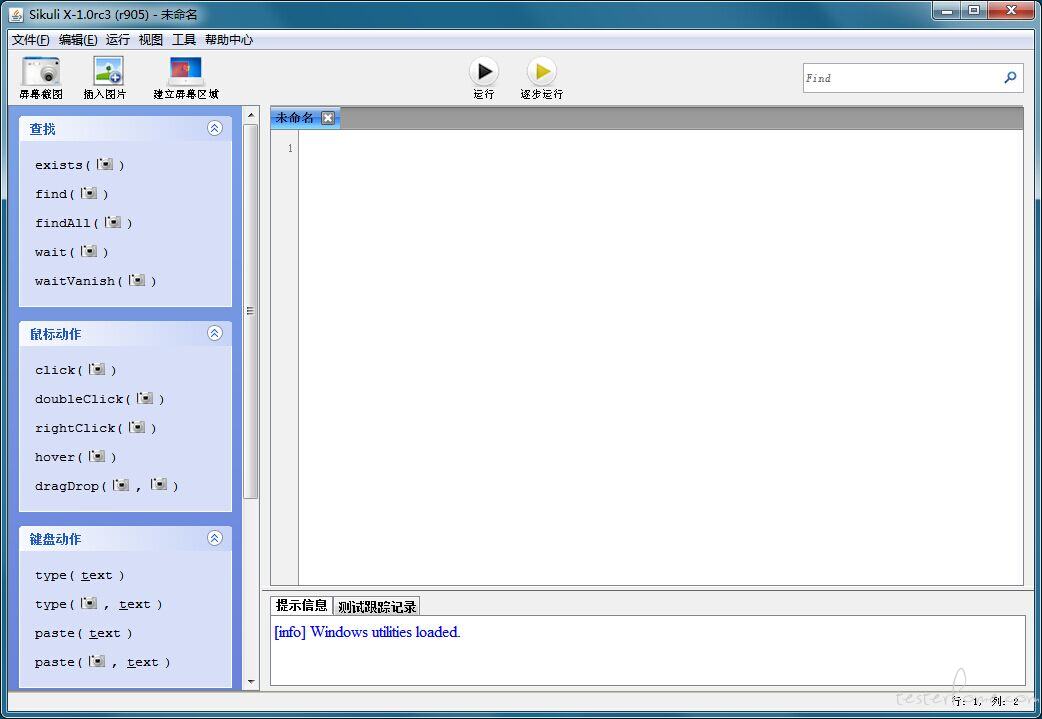This screenshot has width=1042, height=719.
Task: Click the 建立屏幕区域 create region icon
Action: pos(185,70)
